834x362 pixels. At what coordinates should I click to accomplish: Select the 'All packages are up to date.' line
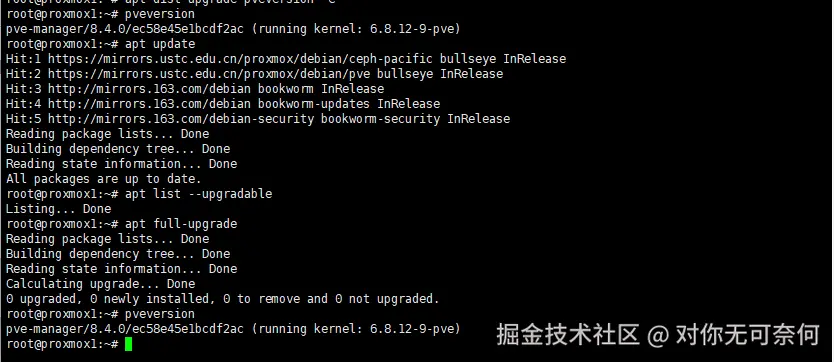104,179
